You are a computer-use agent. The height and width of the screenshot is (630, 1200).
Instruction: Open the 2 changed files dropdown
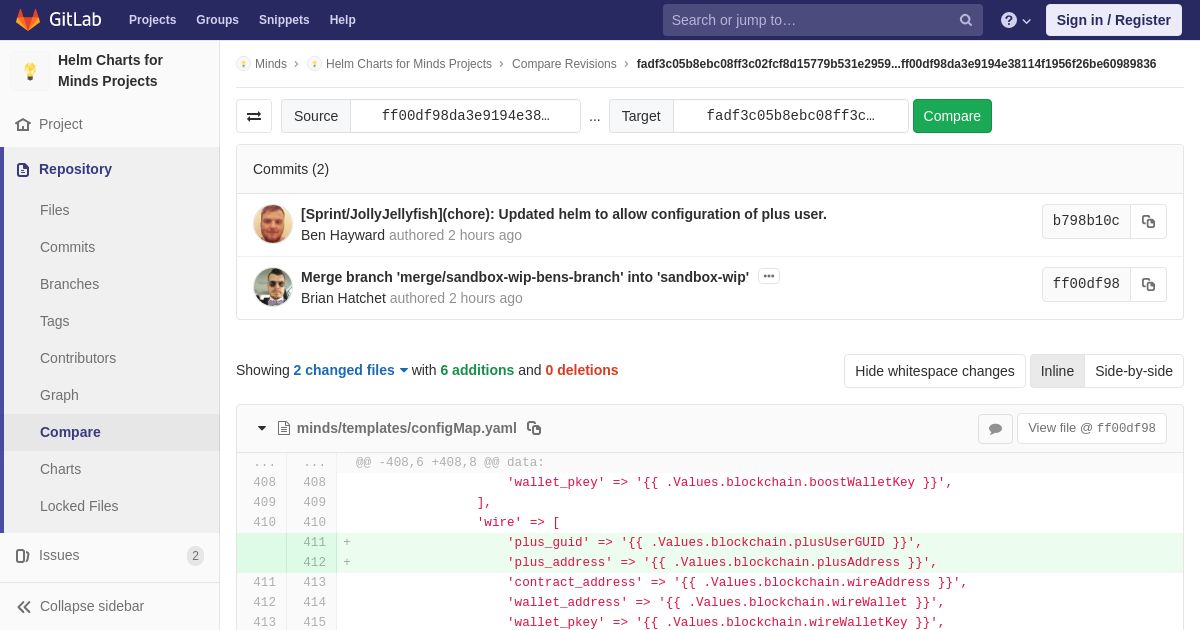(x=351, y=370)
